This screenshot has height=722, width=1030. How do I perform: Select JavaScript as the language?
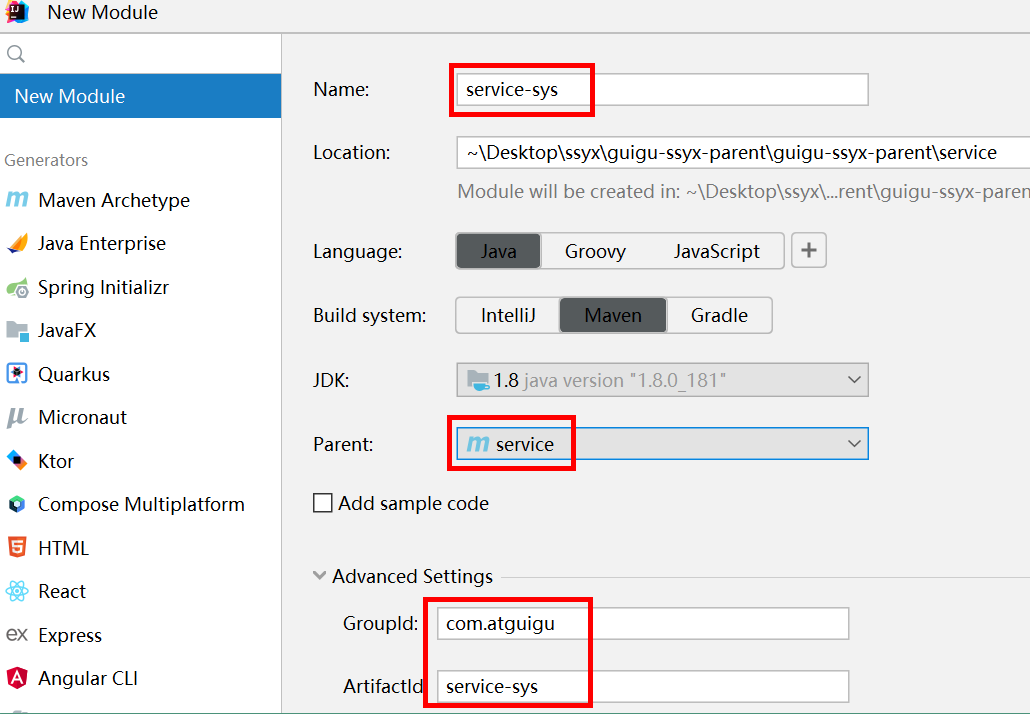tap(716, 252)
